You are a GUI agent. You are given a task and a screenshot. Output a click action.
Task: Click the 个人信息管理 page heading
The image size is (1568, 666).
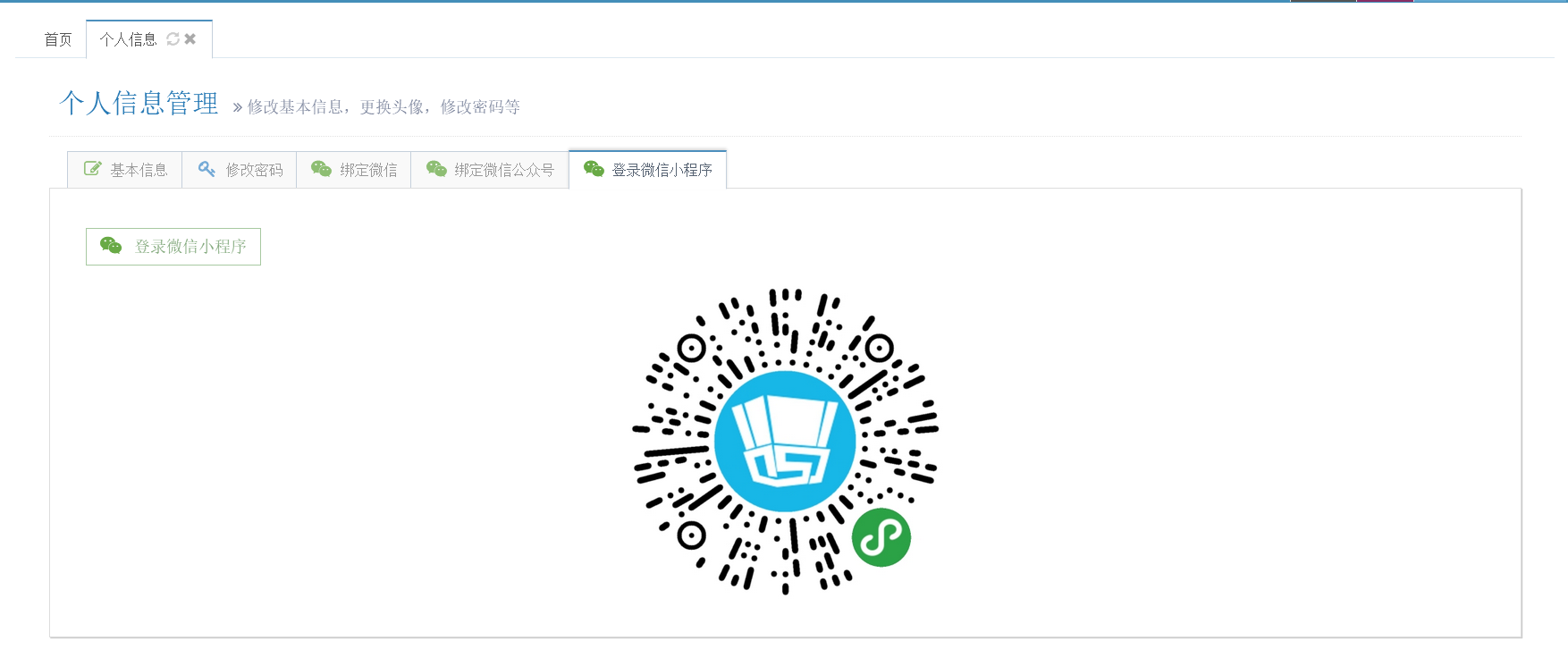139,103
